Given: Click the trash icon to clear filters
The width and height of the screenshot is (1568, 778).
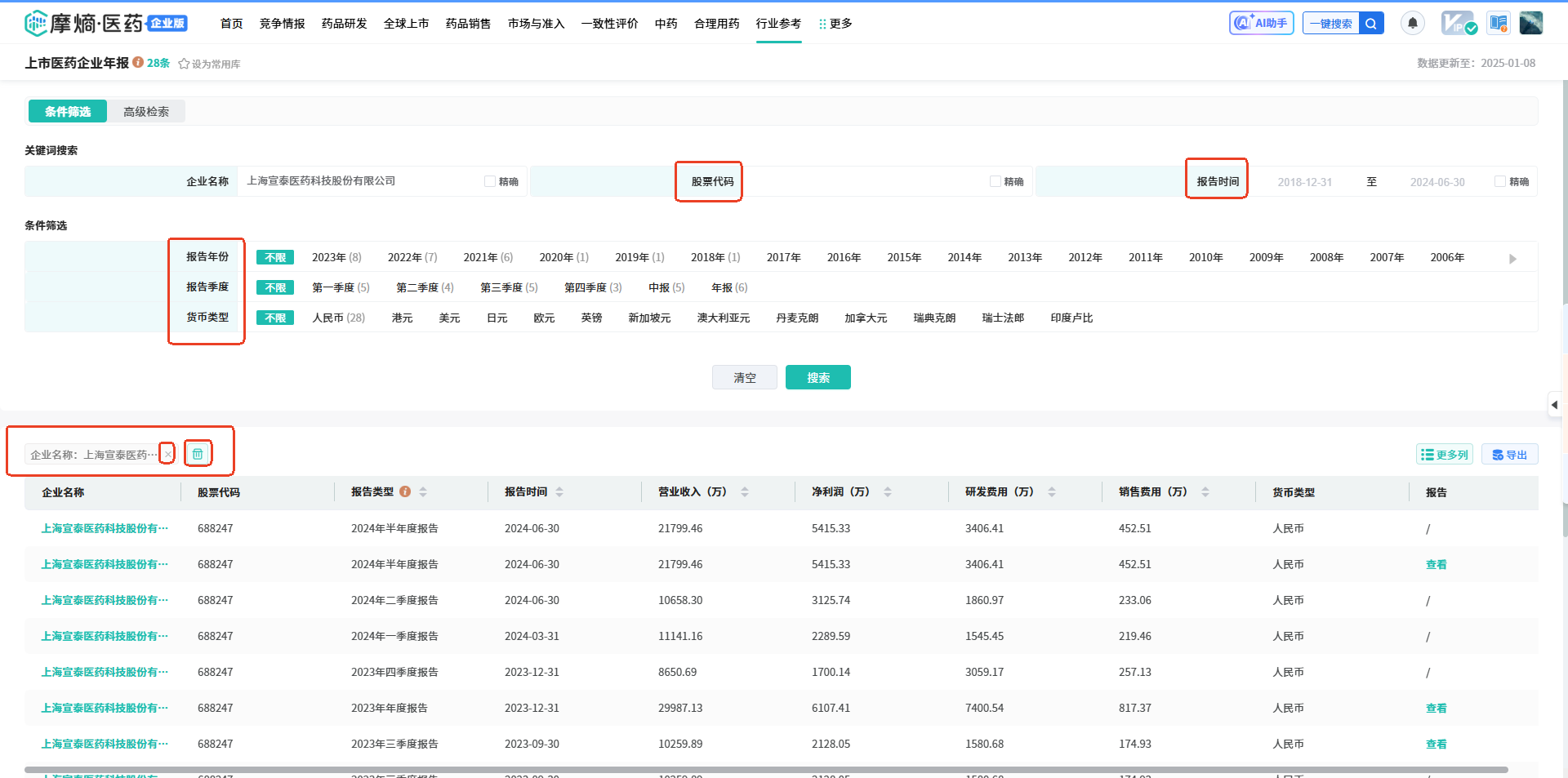Looking at the screenshot, I should (x=198, y=454).
